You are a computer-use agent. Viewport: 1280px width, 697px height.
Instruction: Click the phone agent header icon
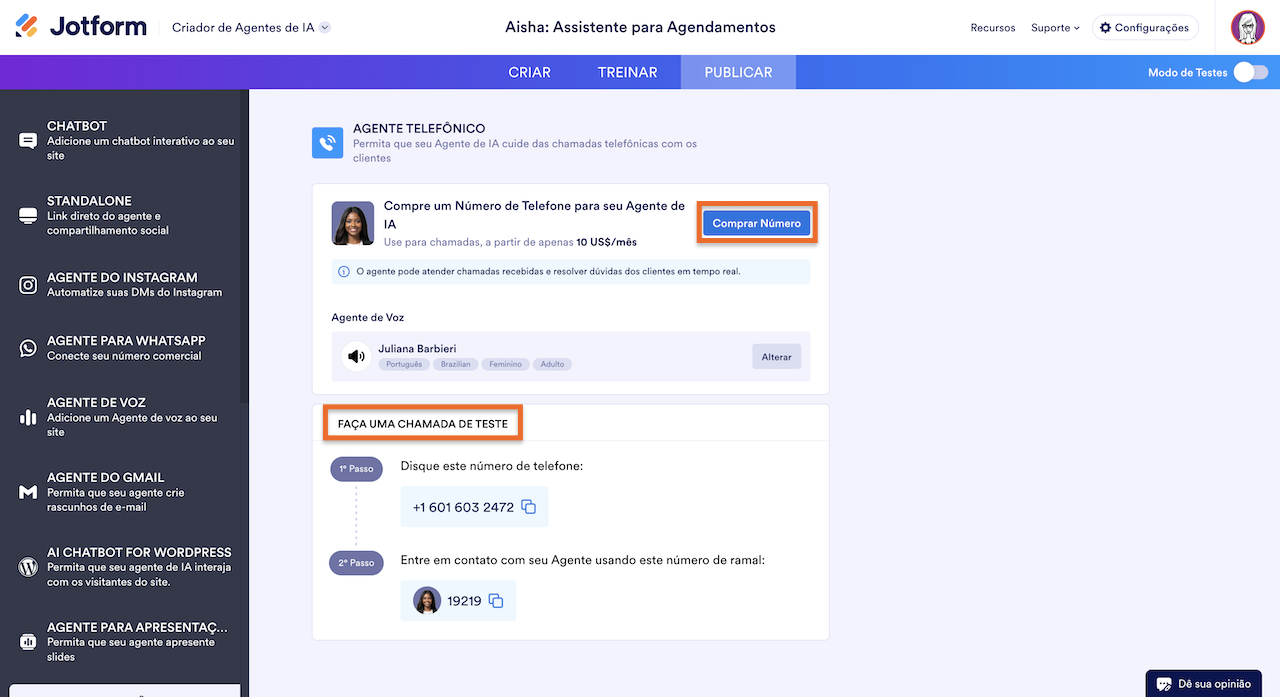pyautogui.click(x=328, y=143)
